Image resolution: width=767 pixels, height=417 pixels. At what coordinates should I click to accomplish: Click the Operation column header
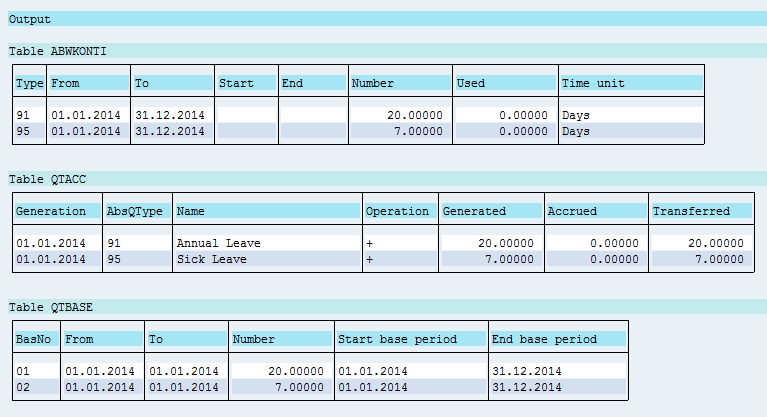(x=398, y=211)
